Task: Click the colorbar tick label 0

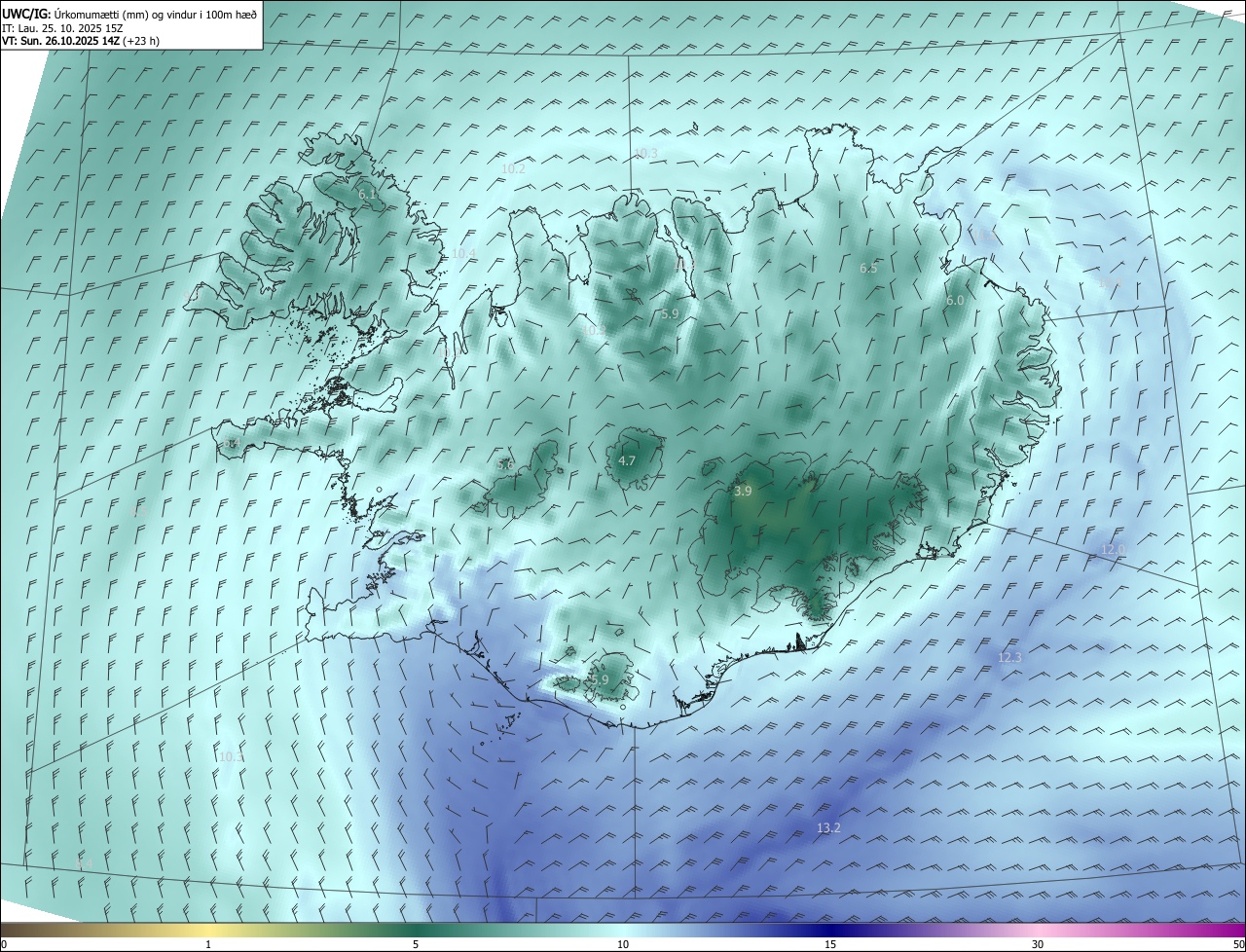Action: (4, 945)
